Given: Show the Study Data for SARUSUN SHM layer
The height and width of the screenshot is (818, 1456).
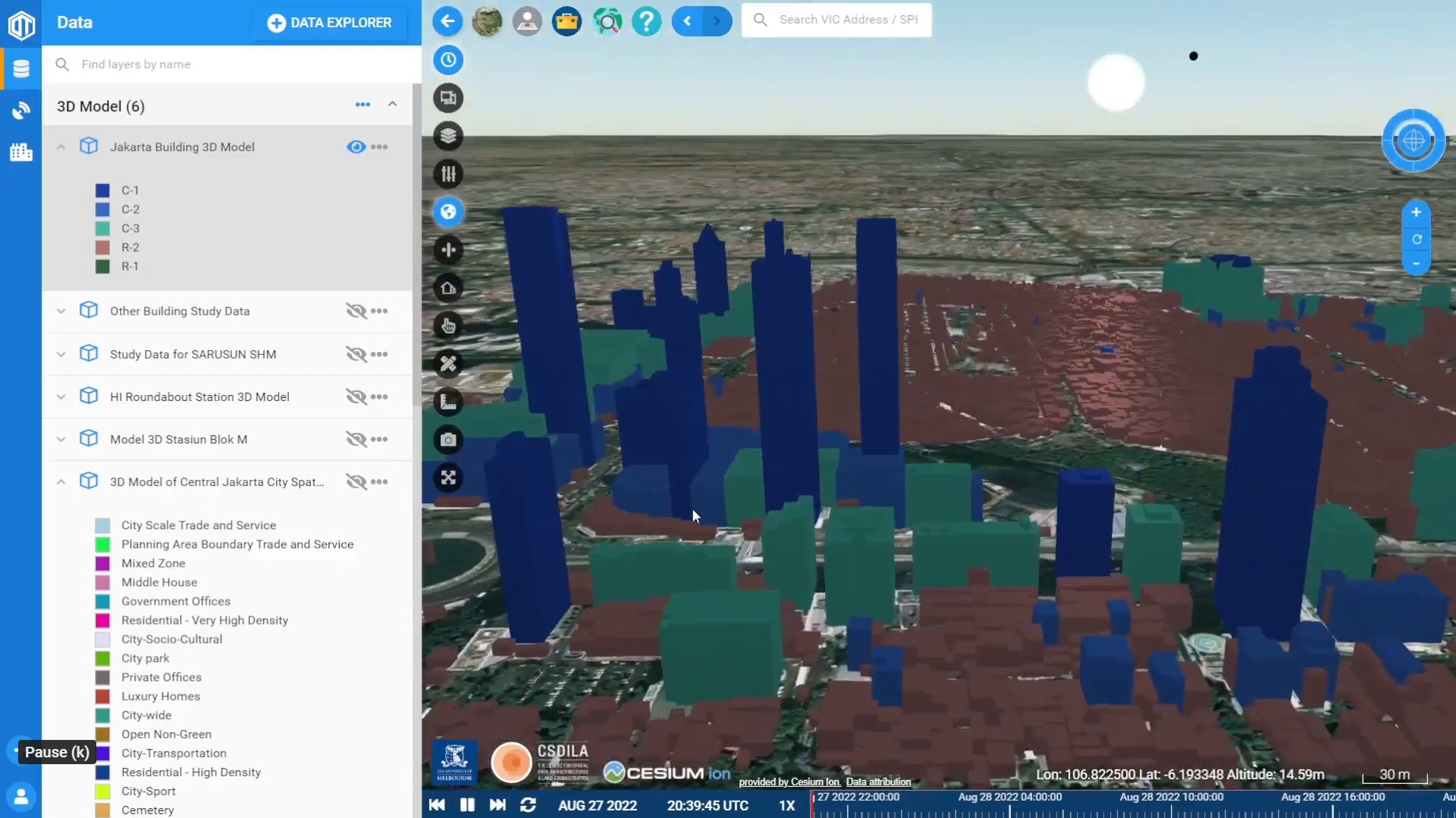Looking at the screenshot, I should (x=356, y=354).
